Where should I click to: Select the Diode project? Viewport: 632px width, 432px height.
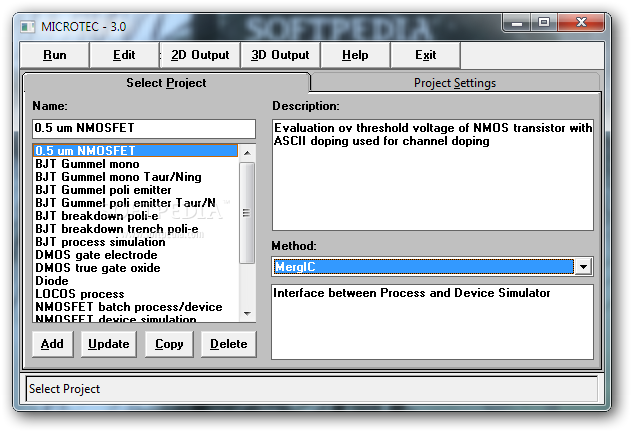click(136, 281)
